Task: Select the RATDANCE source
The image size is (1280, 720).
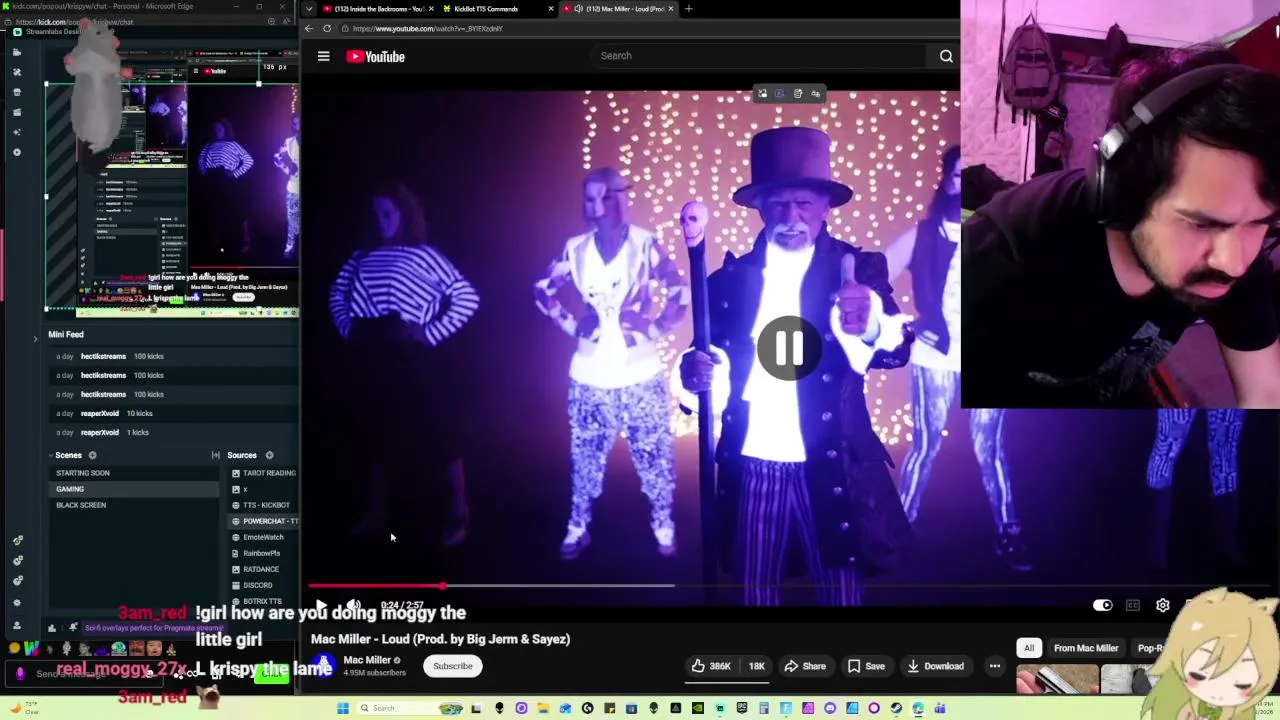Action: [x=264, y=569]
